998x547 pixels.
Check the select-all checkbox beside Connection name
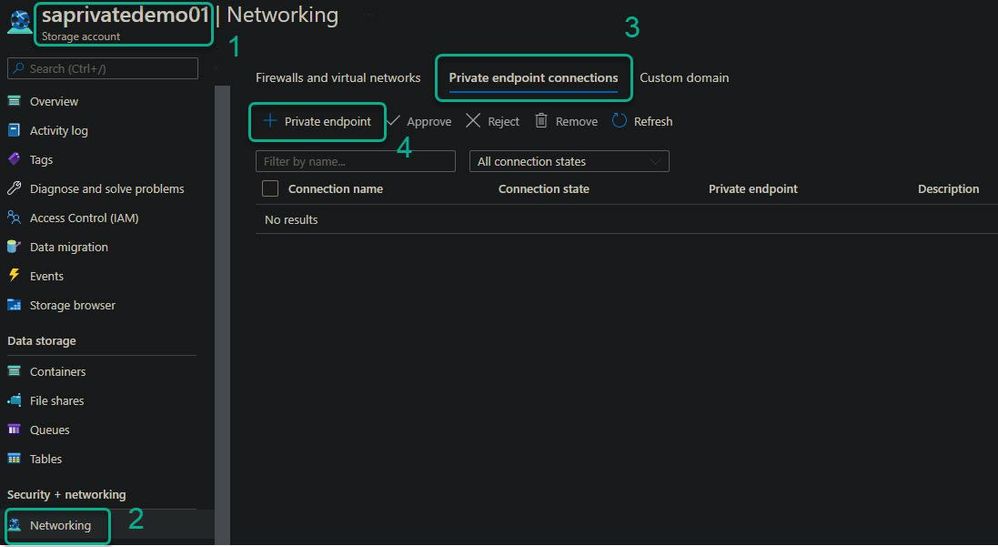[x=271, y=188]
